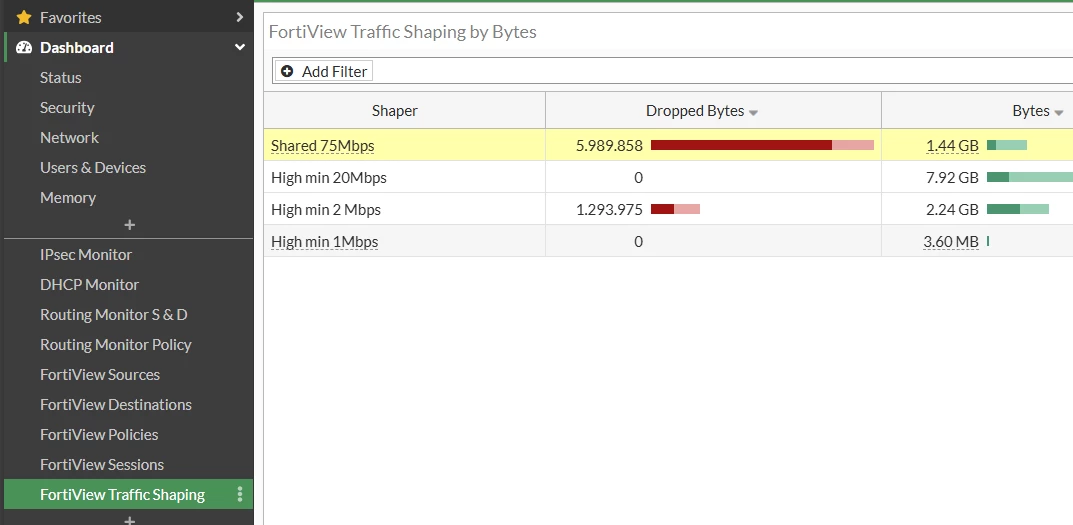Sort by the Bytes column arrow

pyautogui.click(x=1059, y=112)
